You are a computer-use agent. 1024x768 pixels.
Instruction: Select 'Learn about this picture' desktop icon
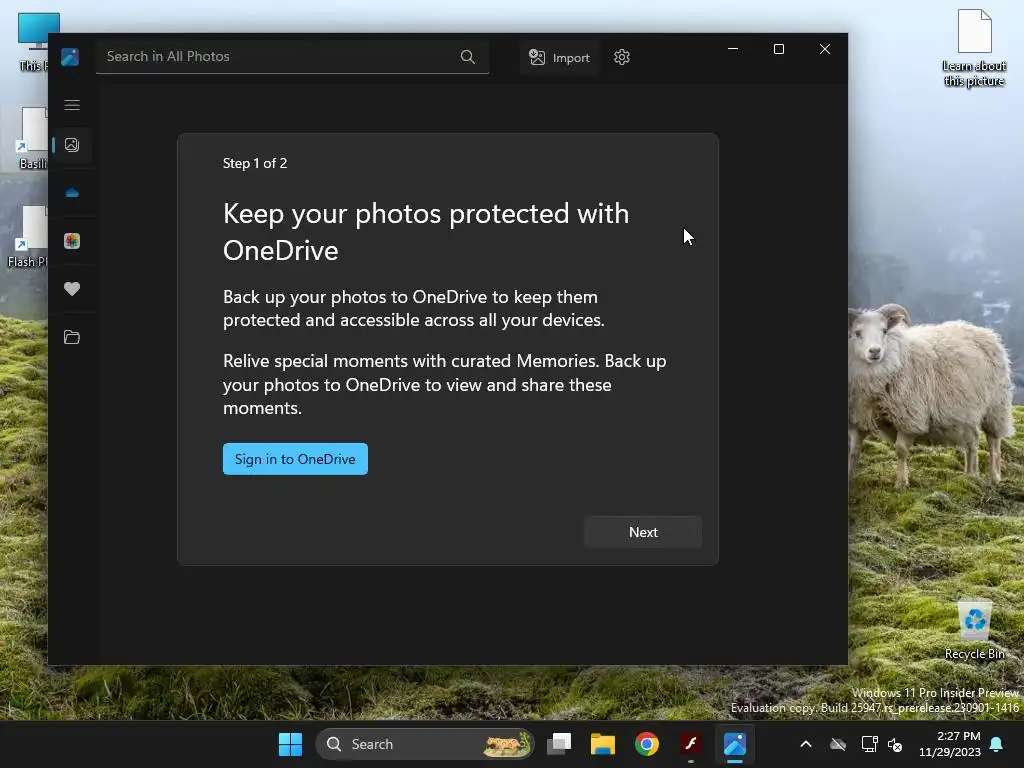(974, 48)
